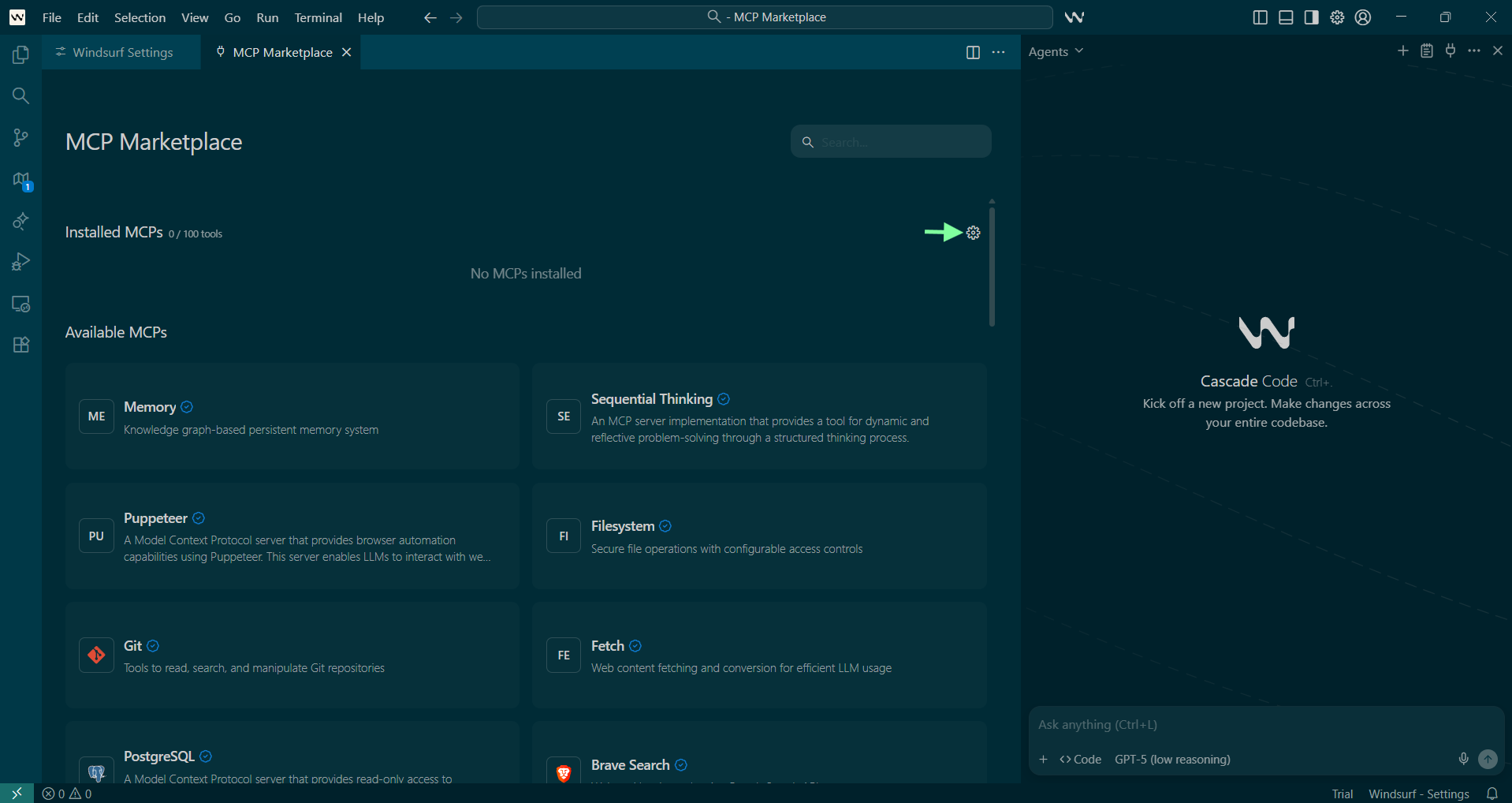The image size is (1512, 803).
Task: Switch to the Windsurf Settings tab
Action: 121,52
